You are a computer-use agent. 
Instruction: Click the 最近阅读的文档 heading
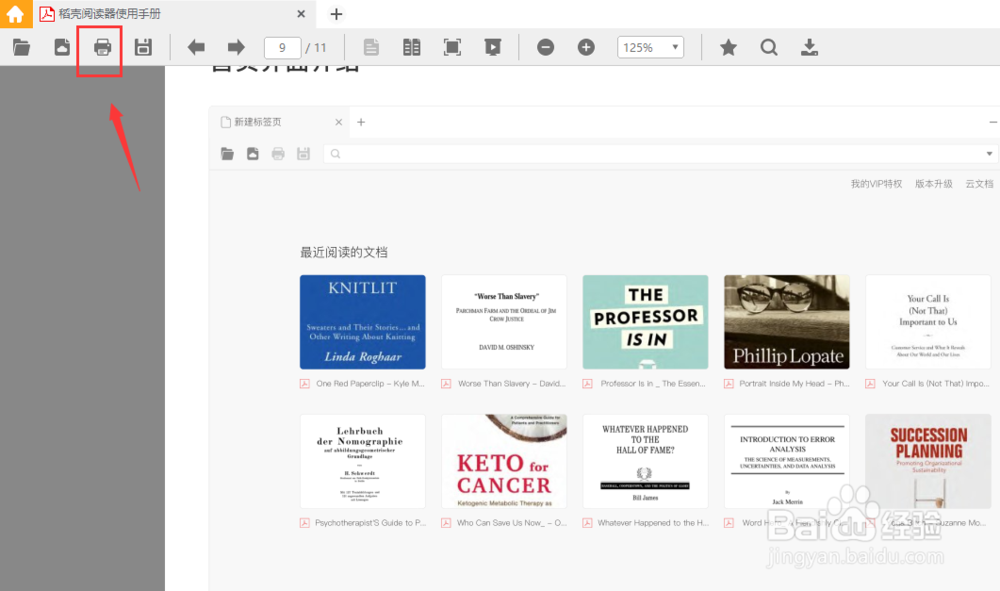344,252
